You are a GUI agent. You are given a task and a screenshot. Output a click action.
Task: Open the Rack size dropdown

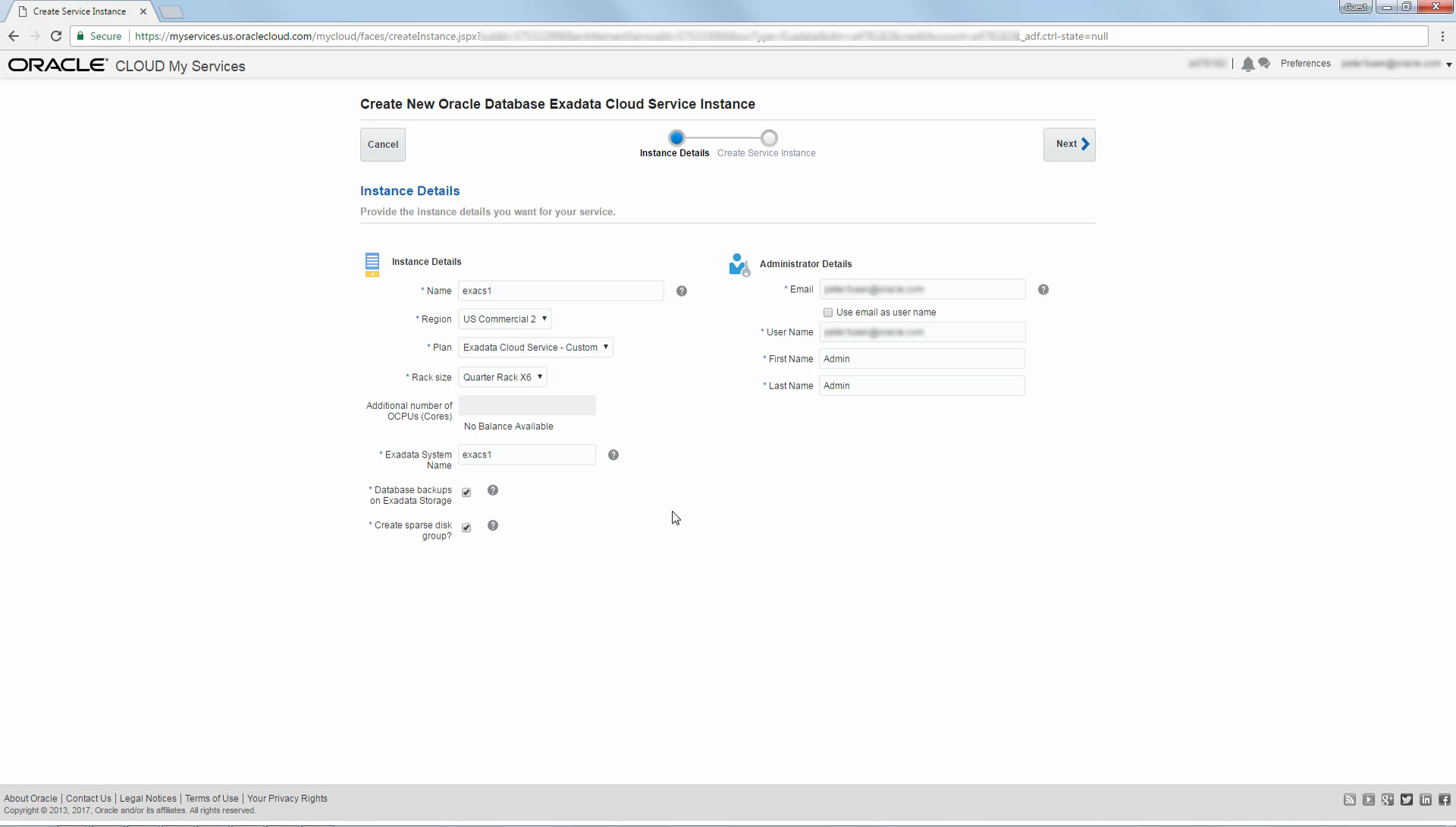pyautogui.click(x=503, y=377)
